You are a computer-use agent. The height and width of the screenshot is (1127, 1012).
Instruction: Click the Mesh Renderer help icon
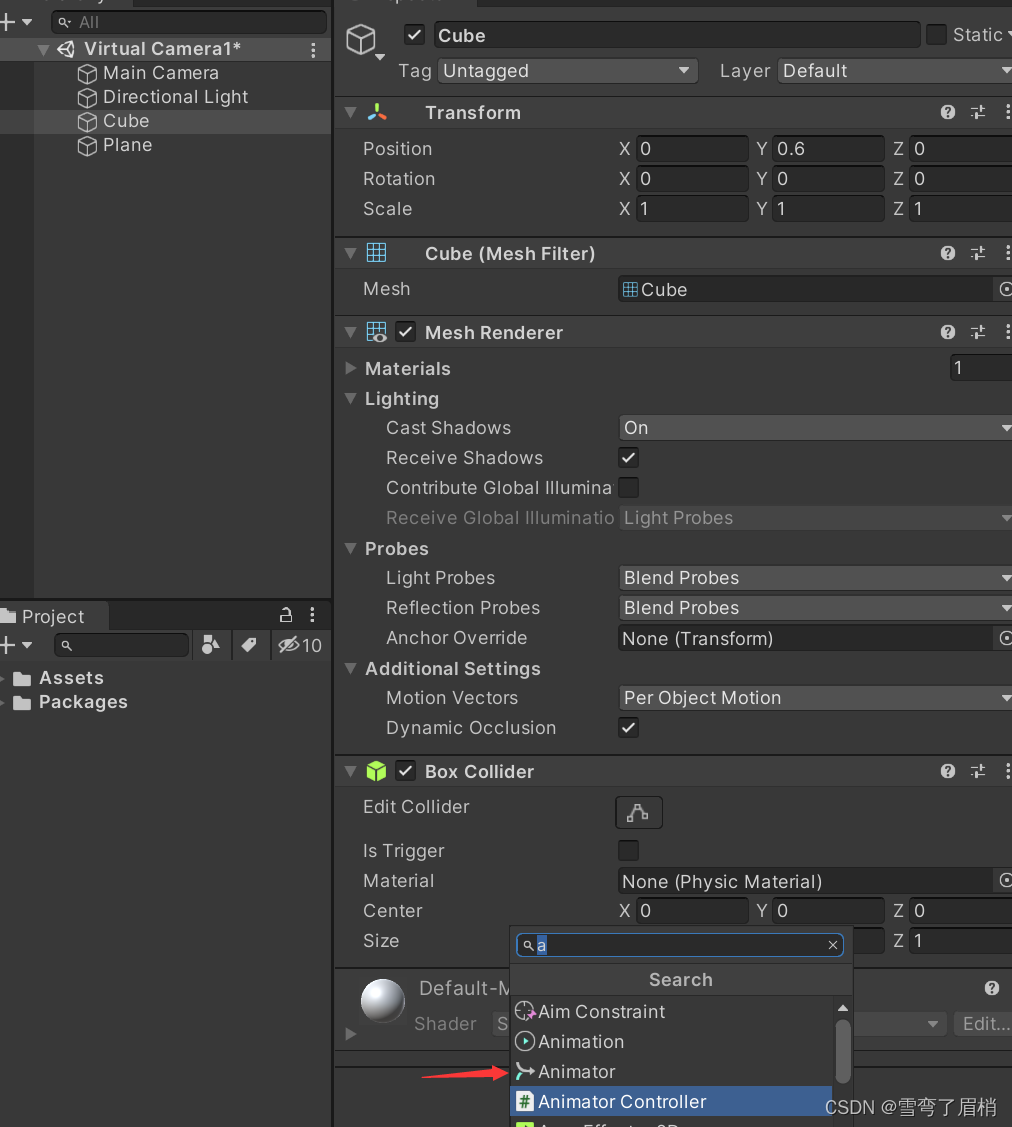(947, 332)
